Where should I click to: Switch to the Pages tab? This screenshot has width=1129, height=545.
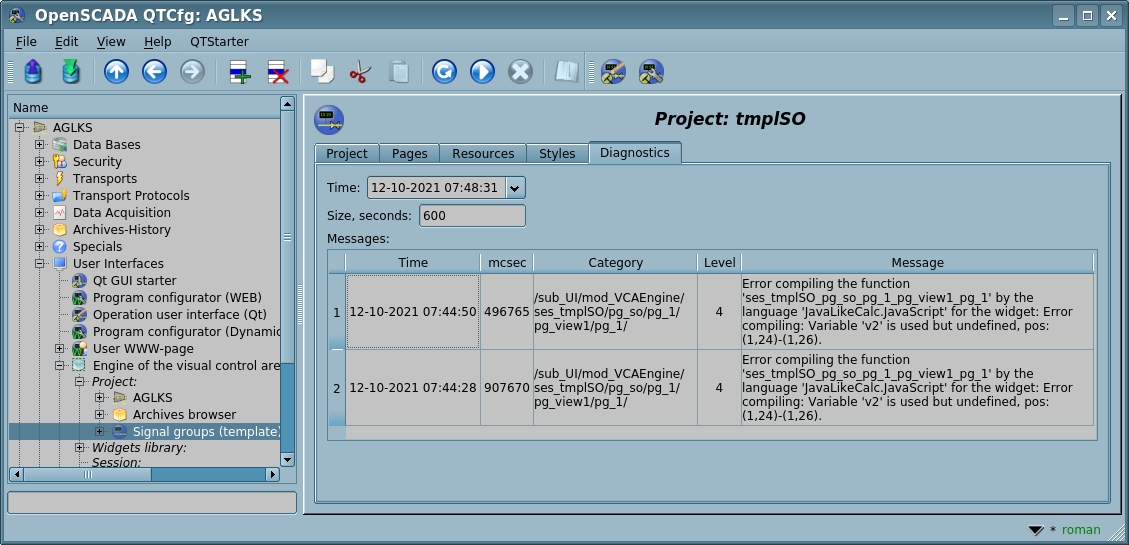coord(410,153)
